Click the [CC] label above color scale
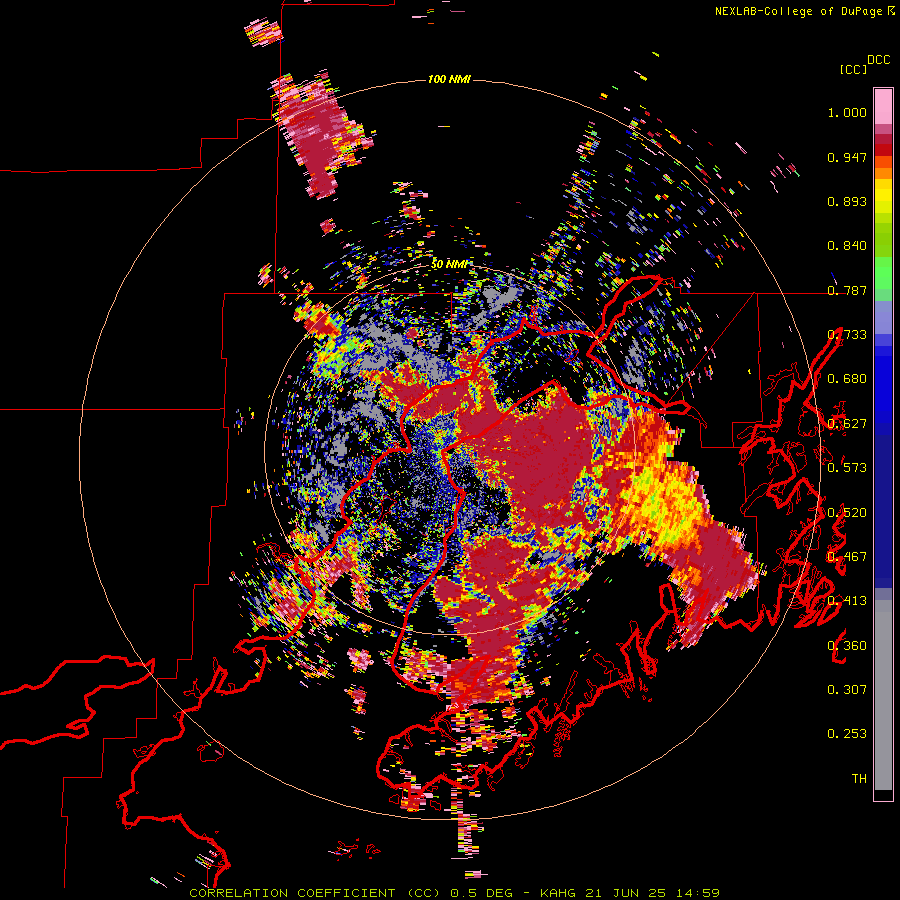 pyautogui.click(x=853, y=69)
